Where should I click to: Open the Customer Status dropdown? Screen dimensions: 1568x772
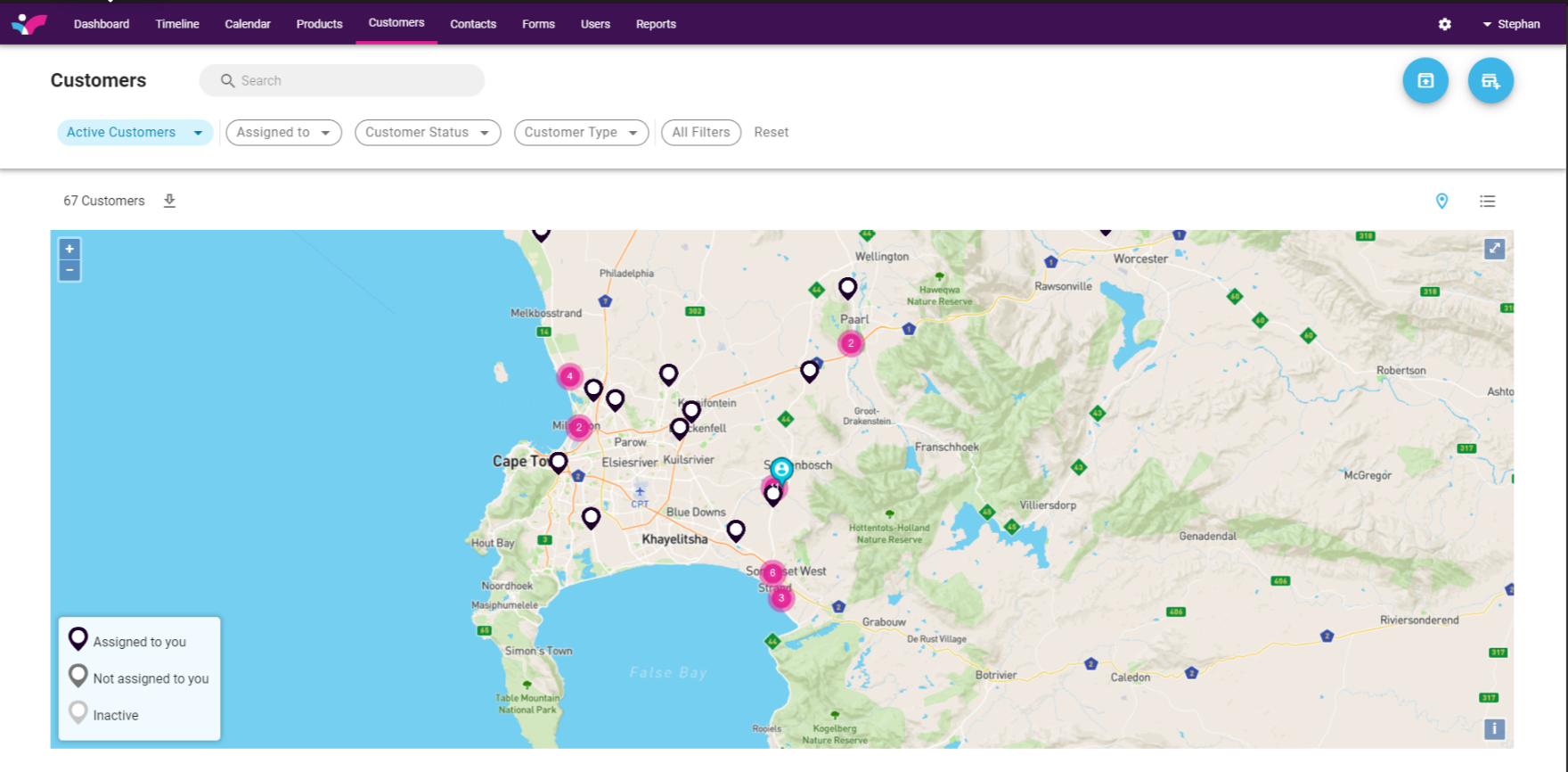coord(427,133)
